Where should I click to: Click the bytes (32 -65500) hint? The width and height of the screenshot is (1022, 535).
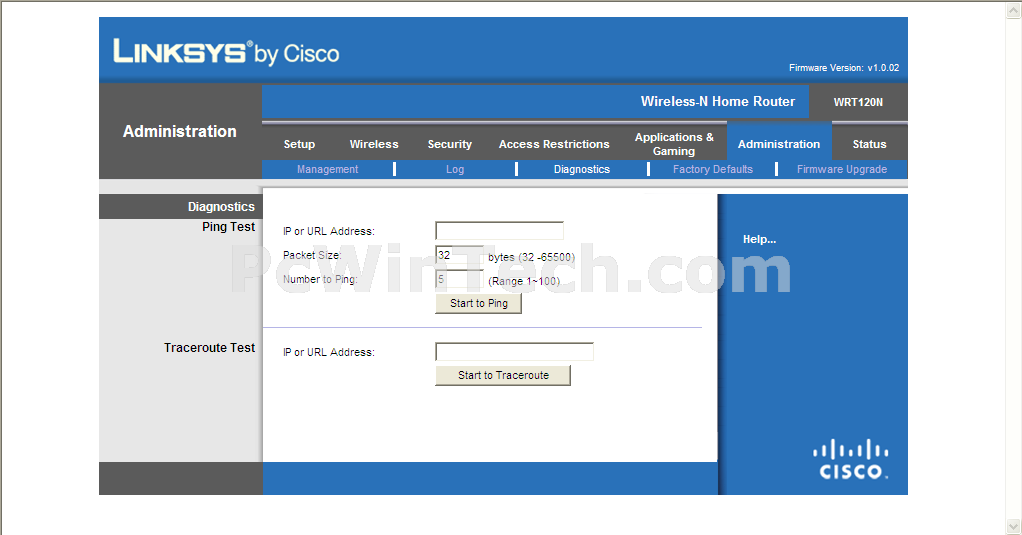point(531,257)
